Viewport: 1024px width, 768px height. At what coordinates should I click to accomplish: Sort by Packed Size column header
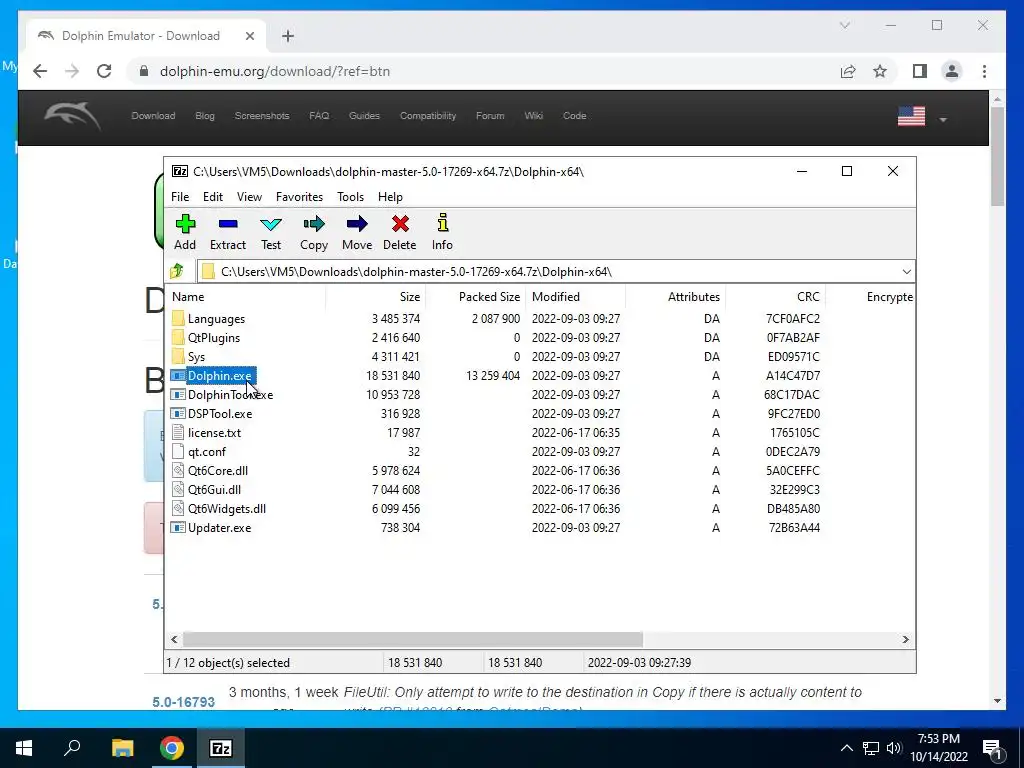pos(475,296)
